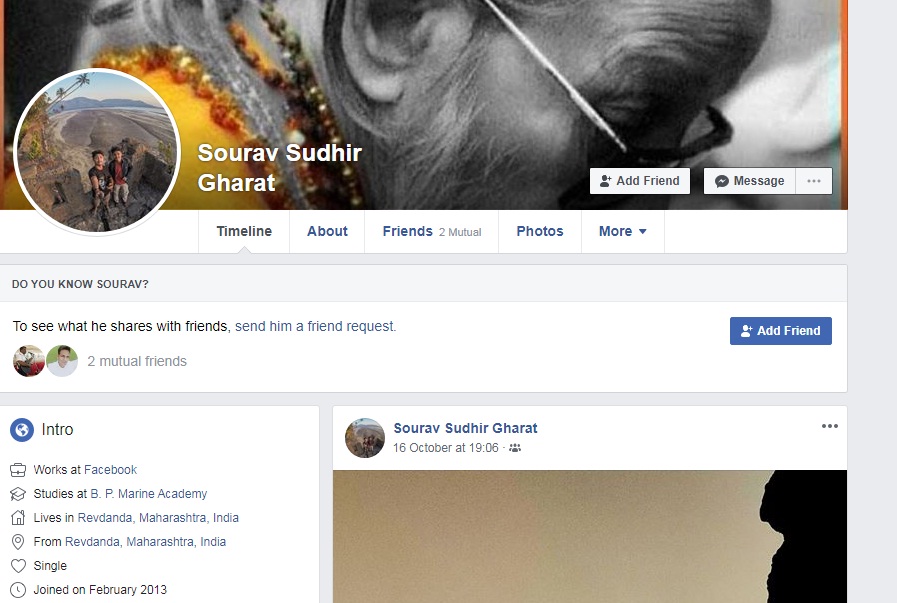Click the circular profile picture
The width and height of the screenshot is (897, 603).
[97, 152]
